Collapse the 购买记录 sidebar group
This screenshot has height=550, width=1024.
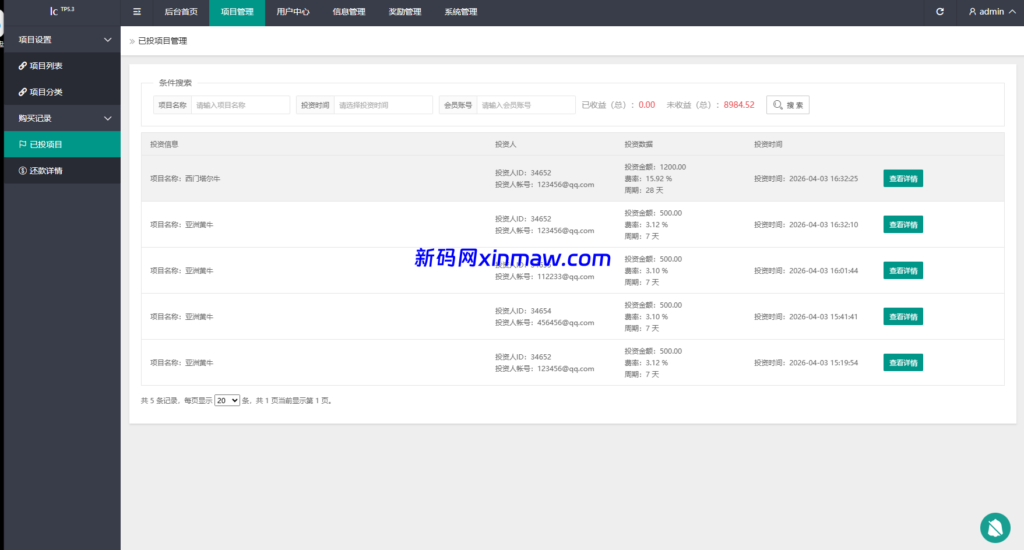pyautogui.click(x=62, y=118)
